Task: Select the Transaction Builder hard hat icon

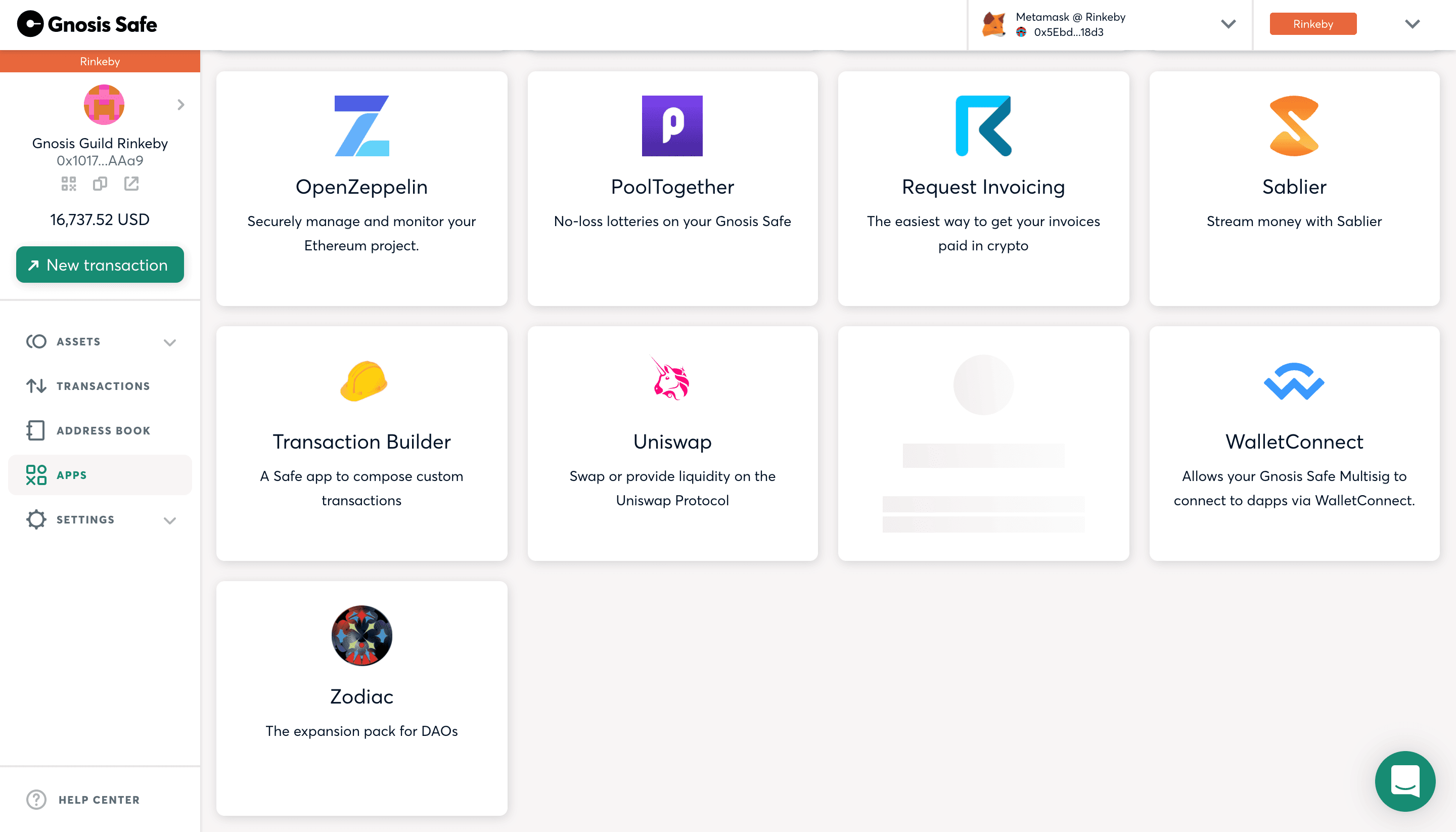Action: tap(361, 382)
